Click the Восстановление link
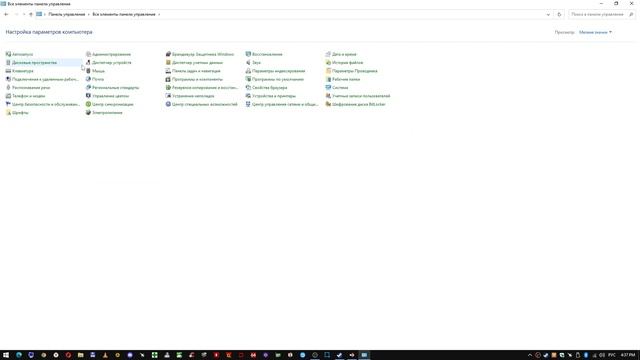640x360 pixels. point(267,54)
